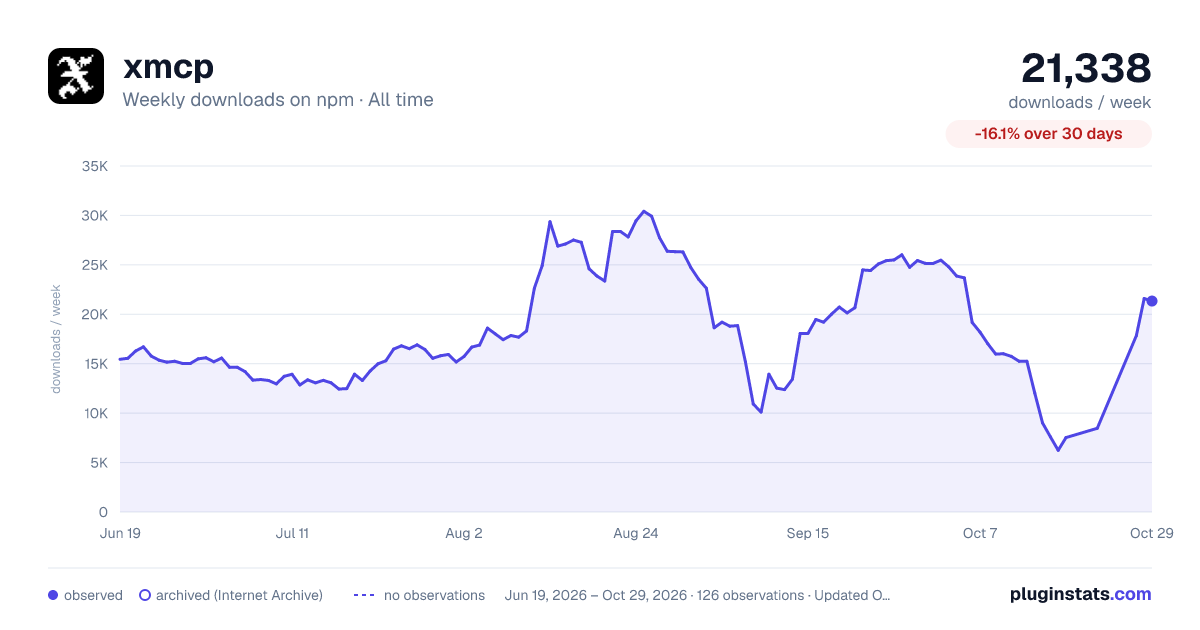The height and width of the screenshot is (630, 1200).
Task: Click the observed legend filled dot
Action: click(53, 595)
